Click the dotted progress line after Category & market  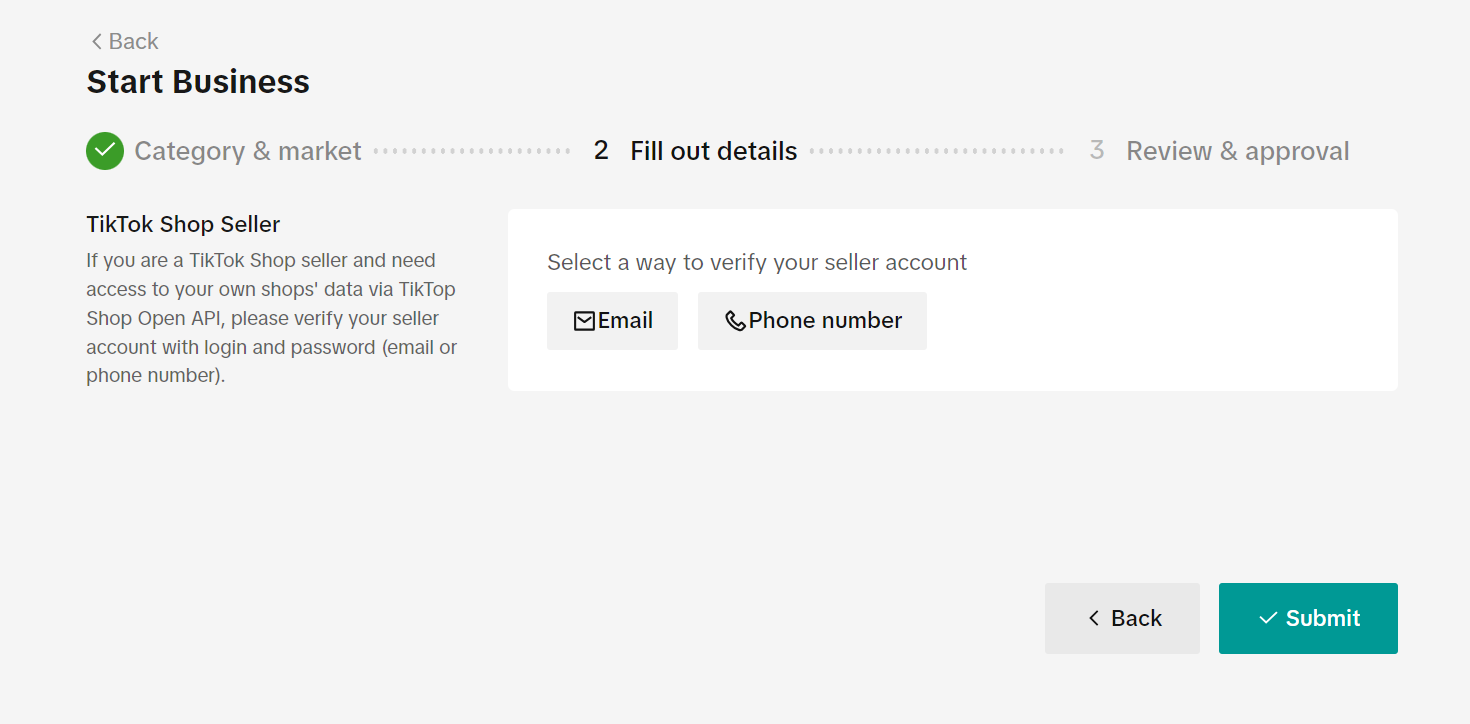(x=472, y=151)
